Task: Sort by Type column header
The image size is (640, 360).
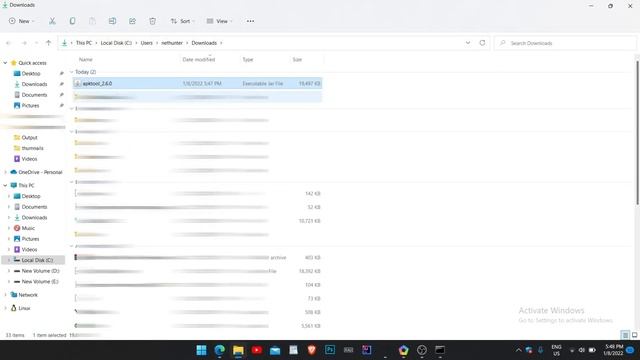Action: (x=248, y=60)
